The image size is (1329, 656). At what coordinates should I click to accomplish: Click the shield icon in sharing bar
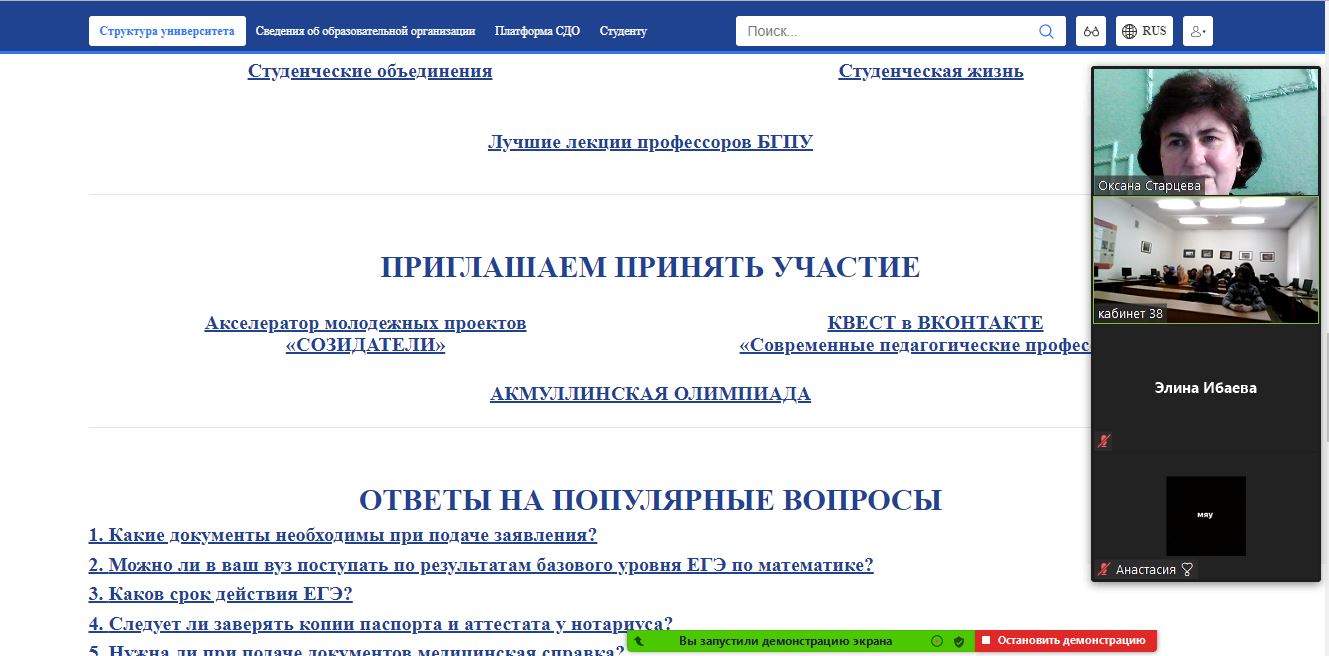click(958, 641)
